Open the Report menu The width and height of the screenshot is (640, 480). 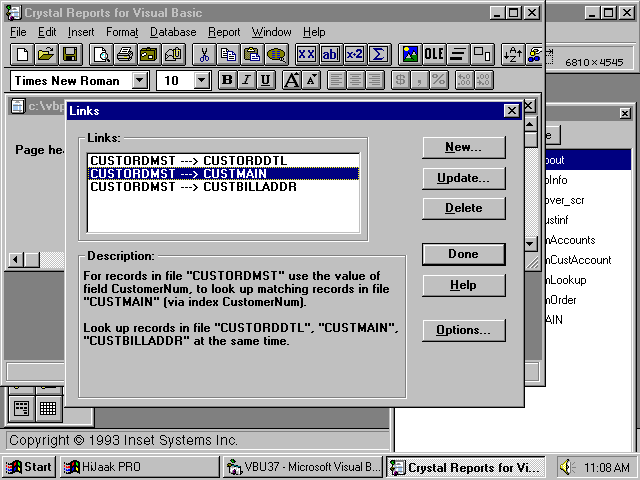[x=224, y=32]
